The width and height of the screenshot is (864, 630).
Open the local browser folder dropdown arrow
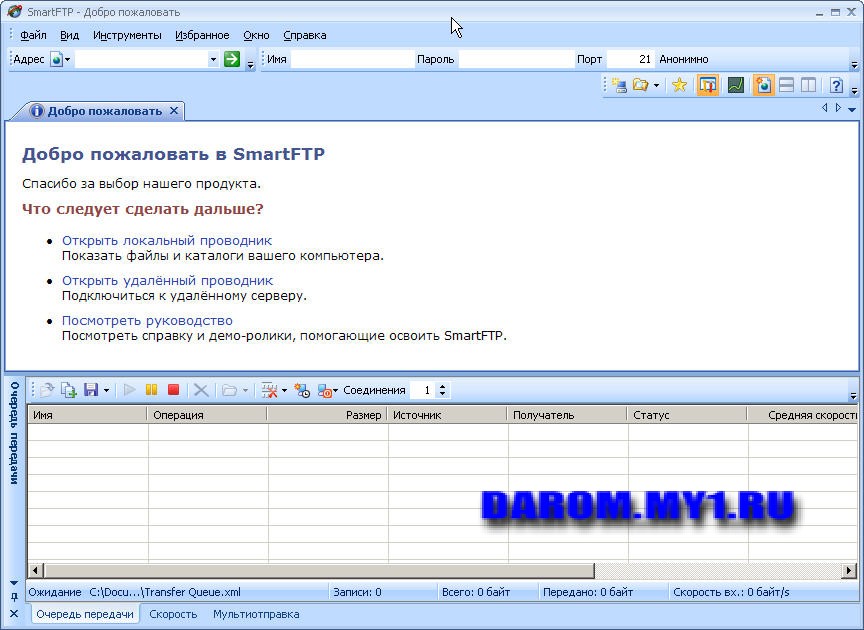coord(656,85)
